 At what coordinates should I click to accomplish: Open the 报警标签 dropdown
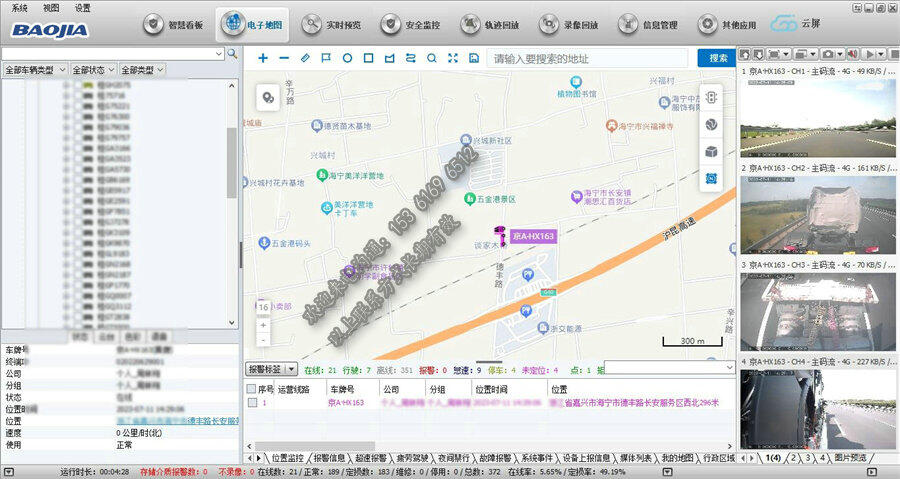(x=271, y=368)
